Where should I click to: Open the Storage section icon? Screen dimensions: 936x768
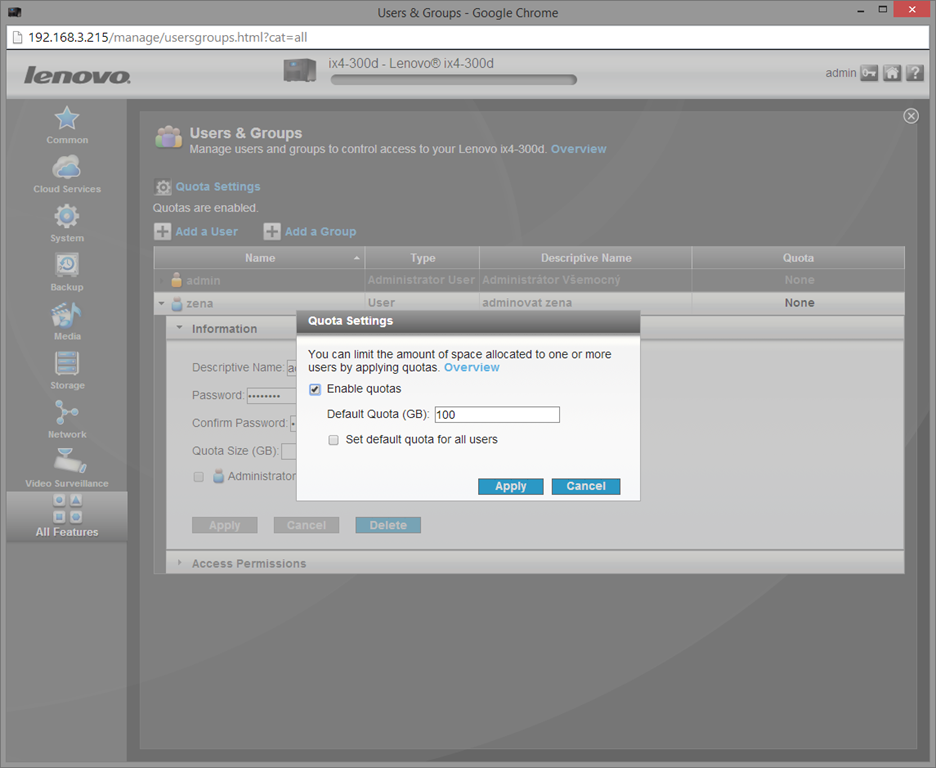tap(67, 364)
